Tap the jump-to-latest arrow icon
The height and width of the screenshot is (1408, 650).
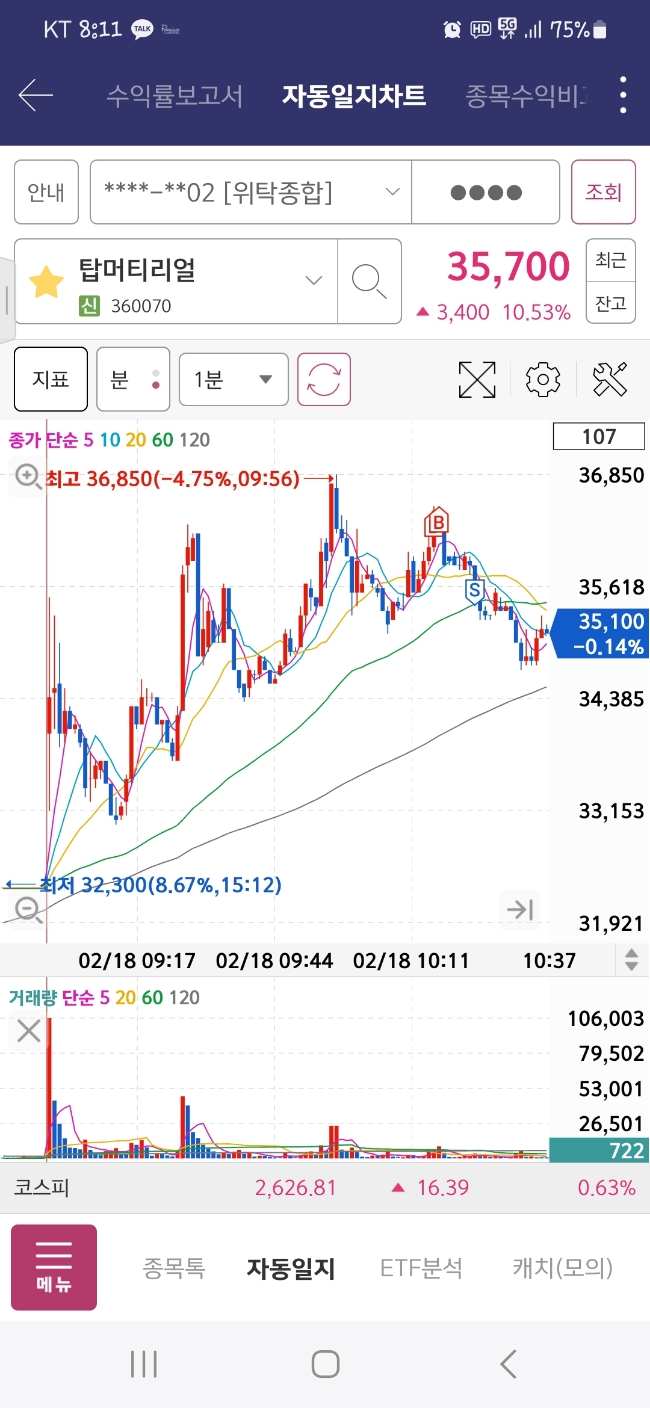pos(520,909)
